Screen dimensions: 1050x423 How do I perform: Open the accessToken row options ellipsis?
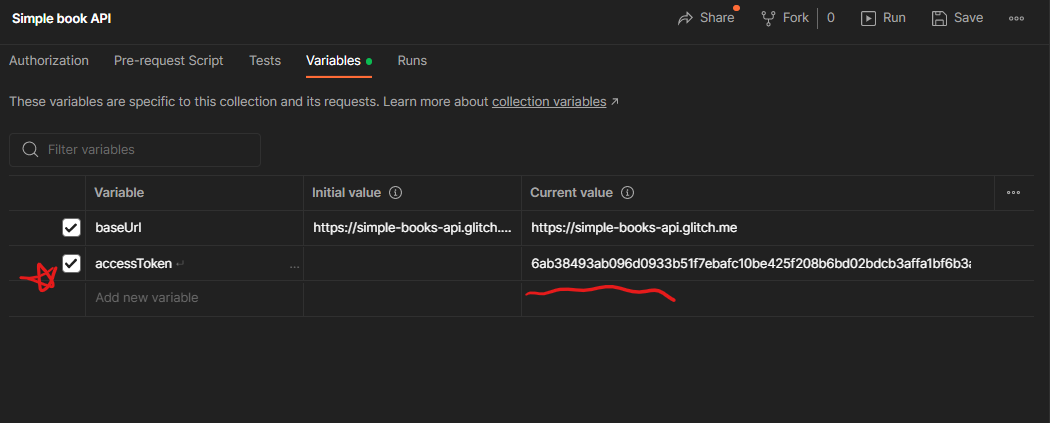click(294, 266)
